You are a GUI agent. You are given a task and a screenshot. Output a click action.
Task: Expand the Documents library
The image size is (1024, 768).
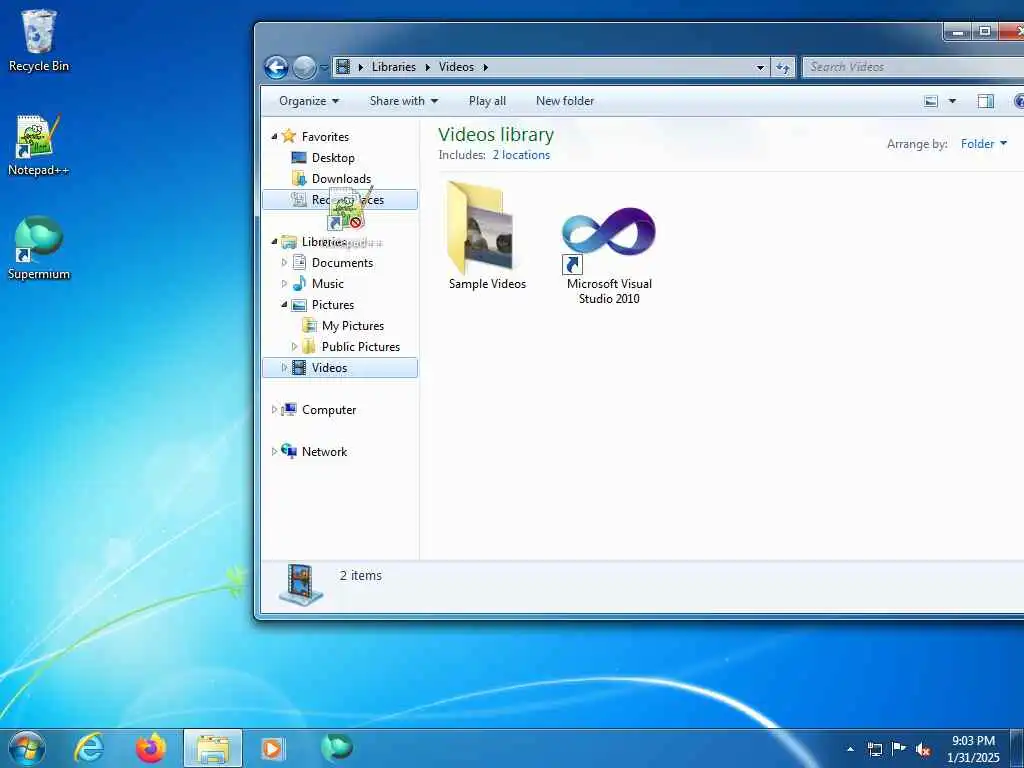(x=284, y=263)
